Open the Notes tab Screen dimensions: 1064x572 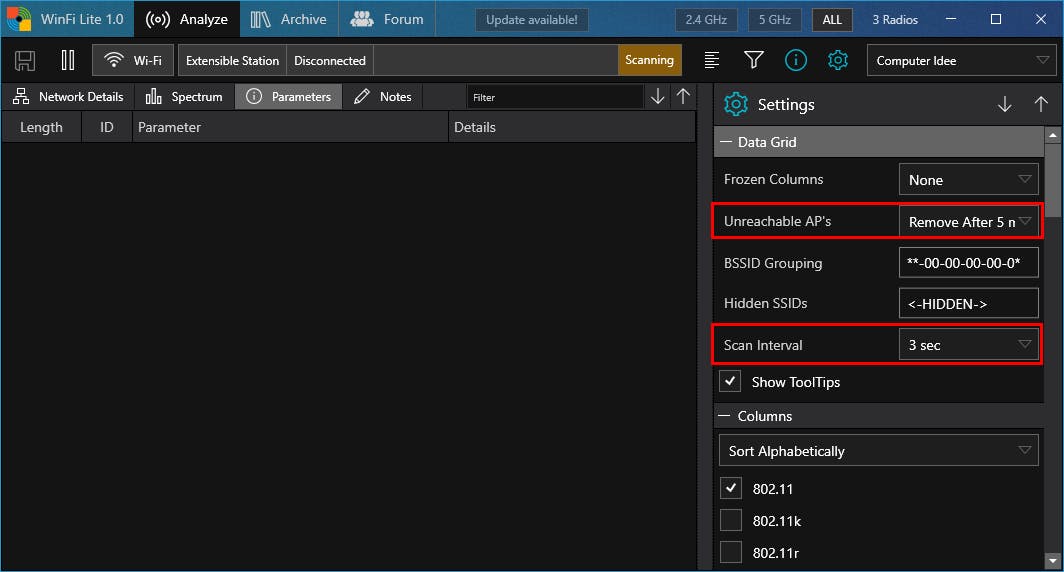coord(383,96)
